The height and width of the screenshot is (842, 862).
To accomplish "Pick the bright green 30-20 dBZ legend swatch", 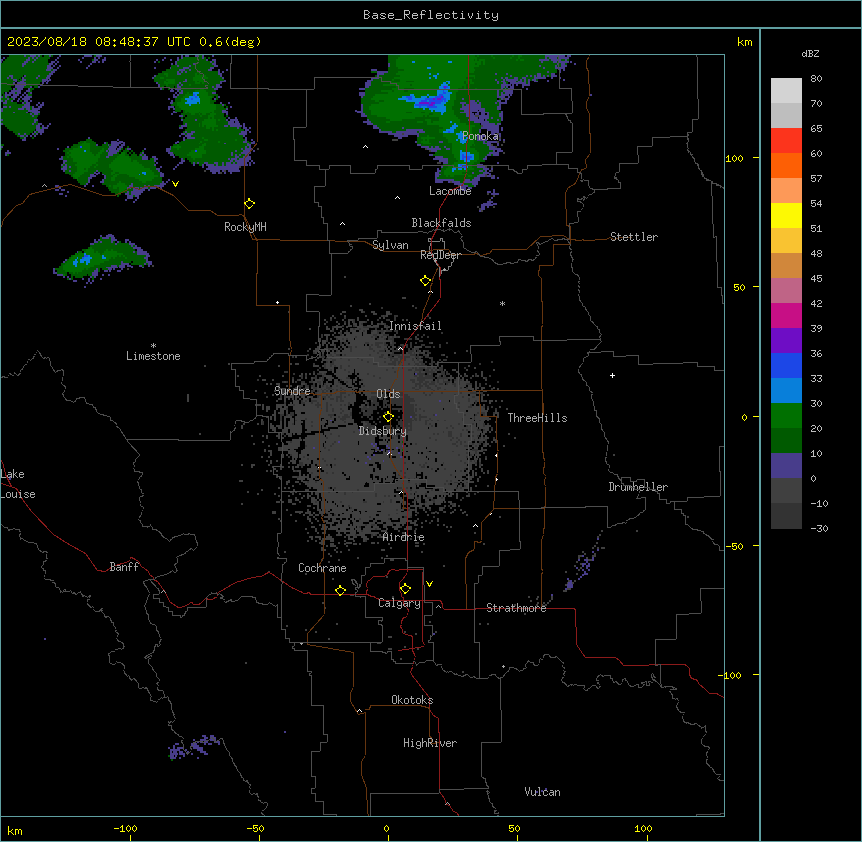I will [x=786, y=416].
